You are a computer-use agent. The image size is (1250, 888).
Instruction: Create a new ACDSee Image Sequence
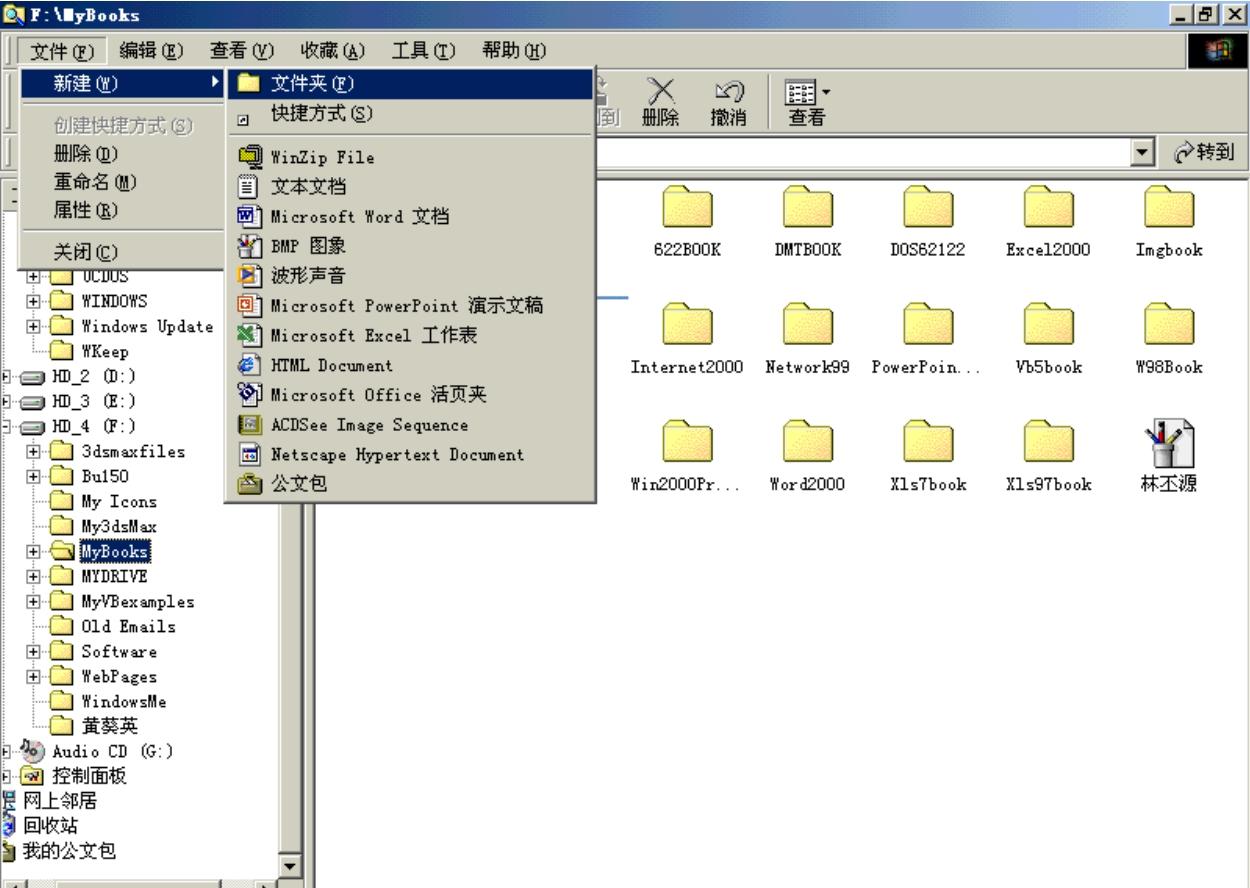click(x=410, y=425)
